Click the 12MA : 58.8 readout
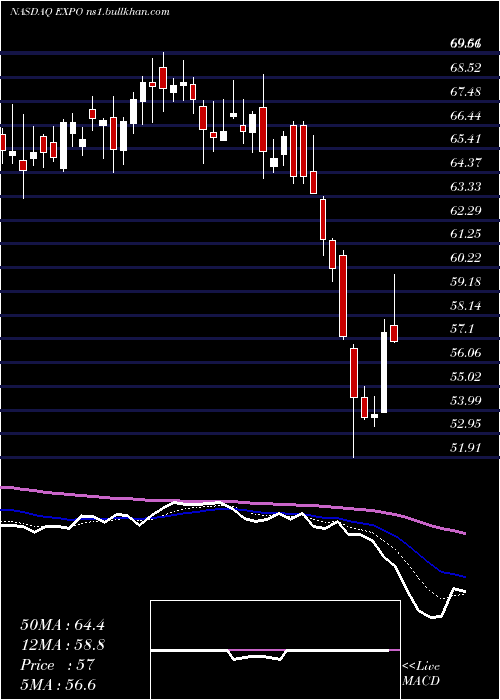 62,645
